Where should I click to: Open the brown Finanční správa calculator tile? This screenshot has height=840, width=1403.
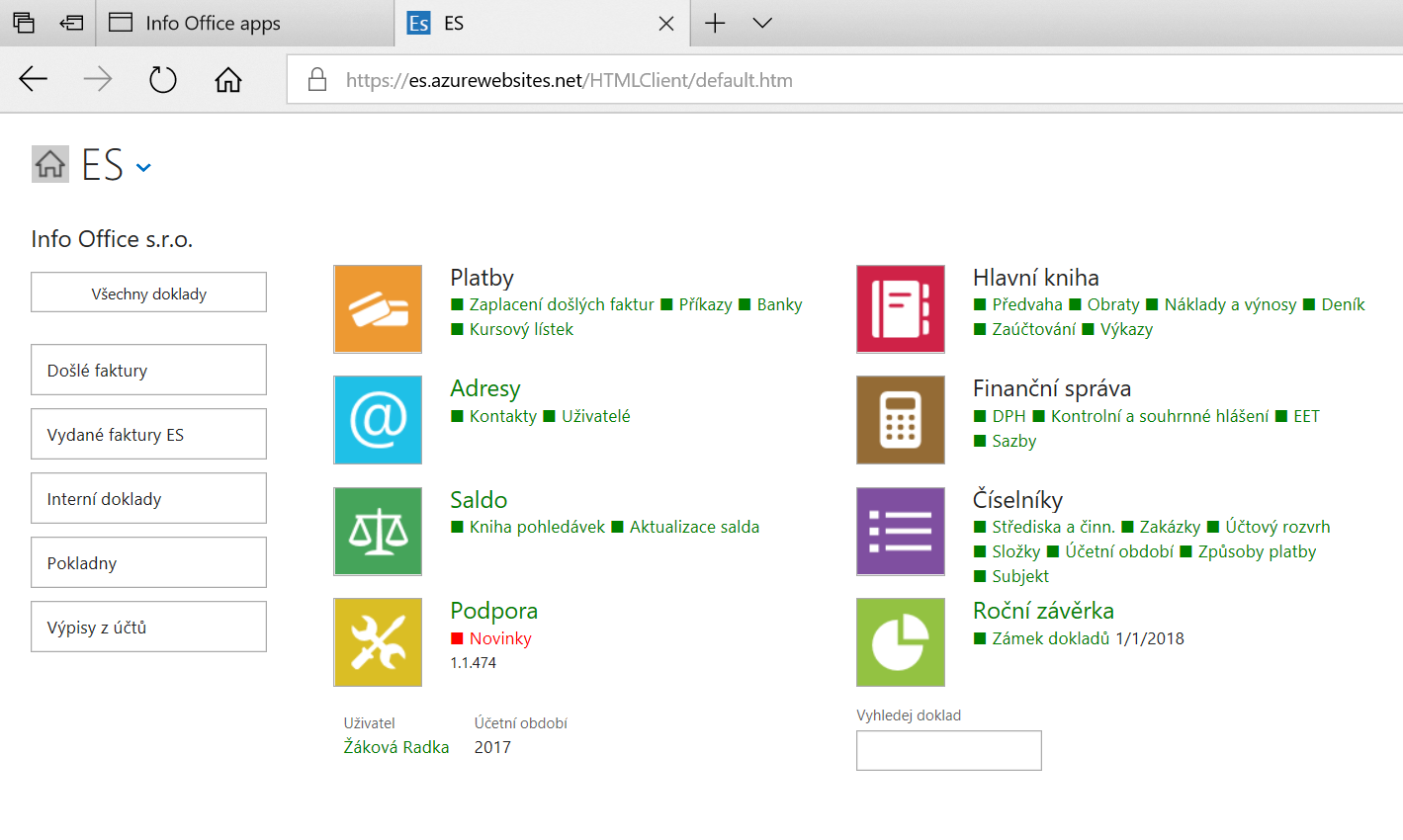900,420
